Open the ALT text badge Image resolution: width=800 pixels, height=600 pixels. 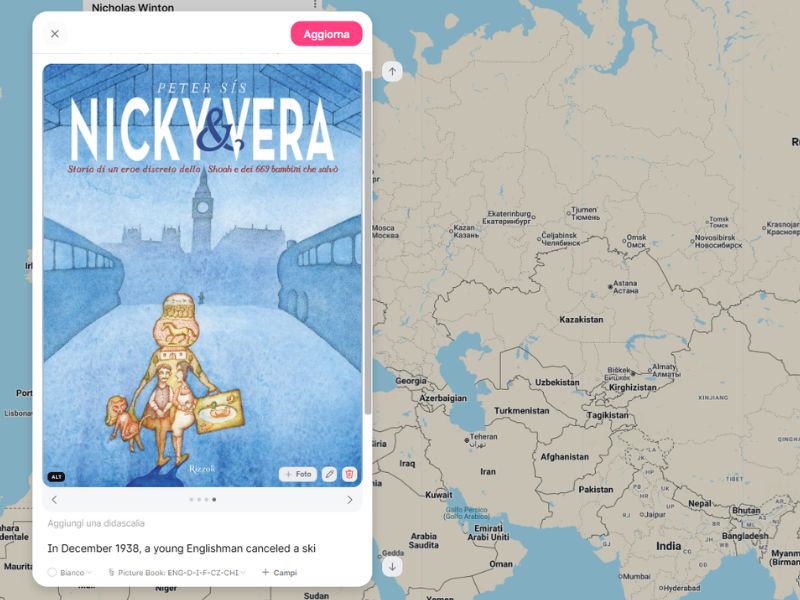[56, 477]
